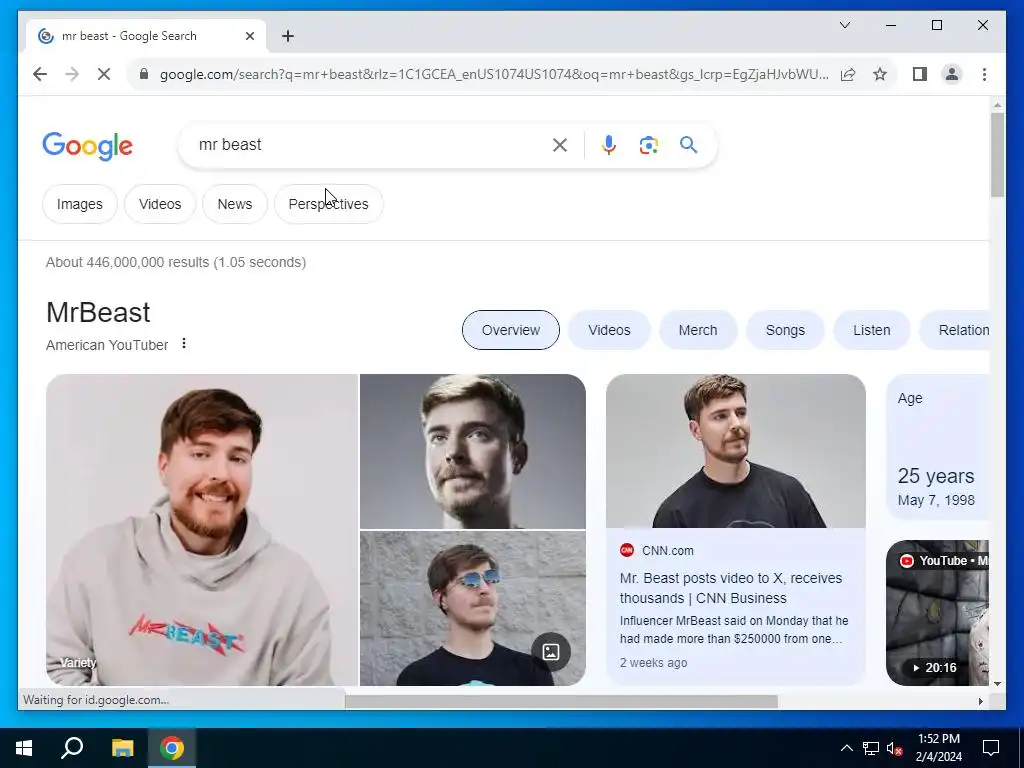Open the tab search dropdown arrow
Screen dimensions: 1024x768
844,25
